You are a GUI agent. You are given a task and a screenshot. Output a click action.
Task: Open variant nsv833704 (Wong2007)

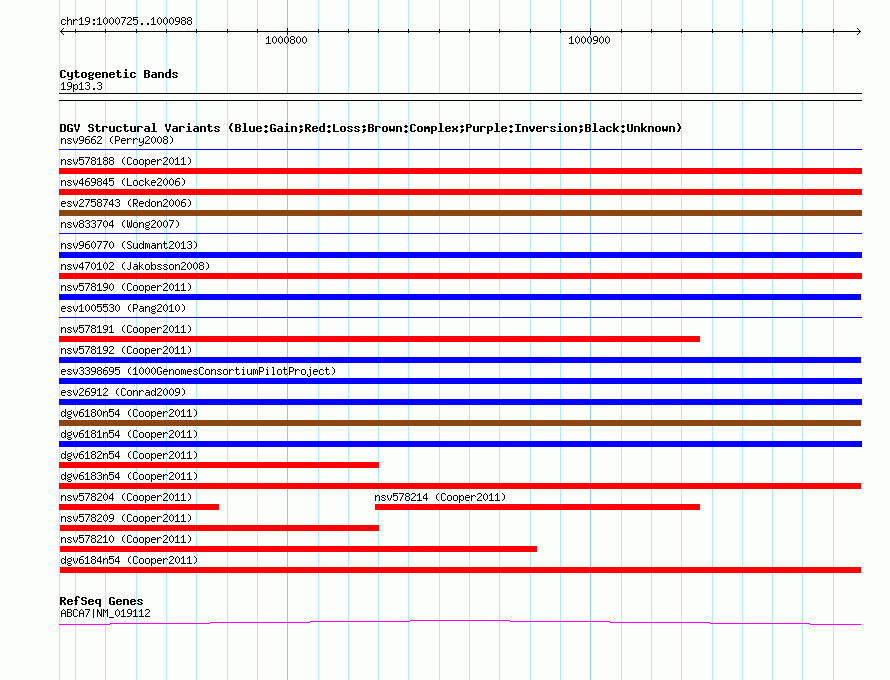(120, 224)
